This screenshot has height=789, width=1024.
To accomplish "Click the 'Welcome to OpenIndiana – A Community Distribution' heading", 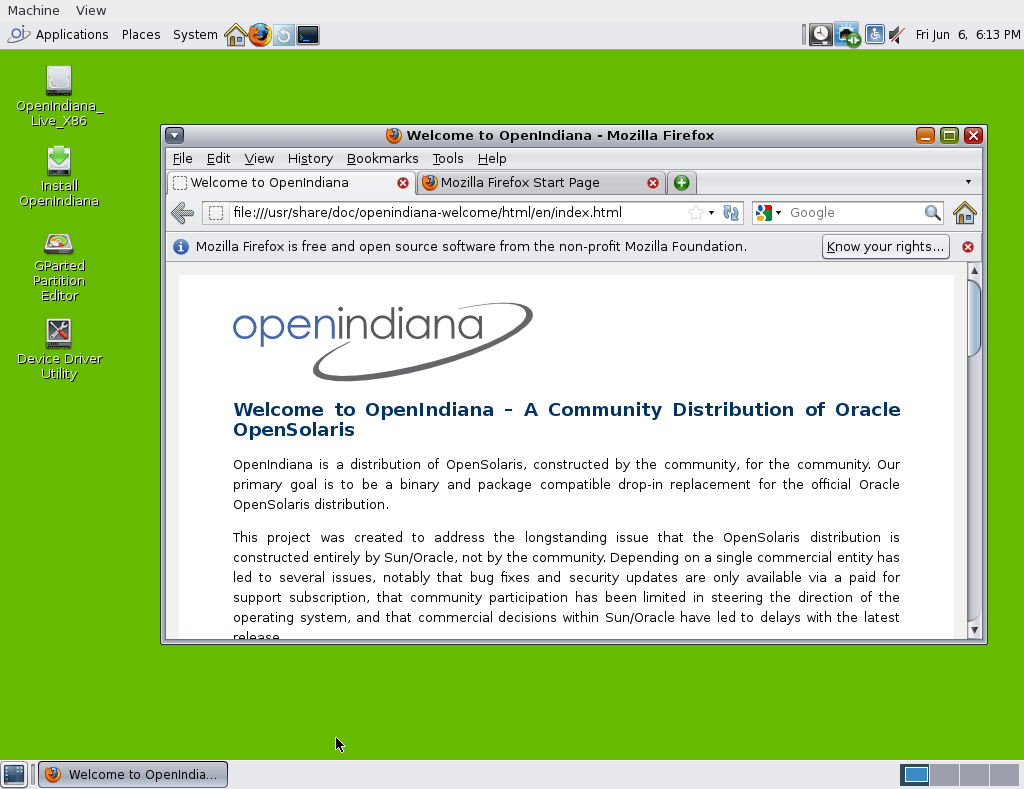I will (567, 419).
